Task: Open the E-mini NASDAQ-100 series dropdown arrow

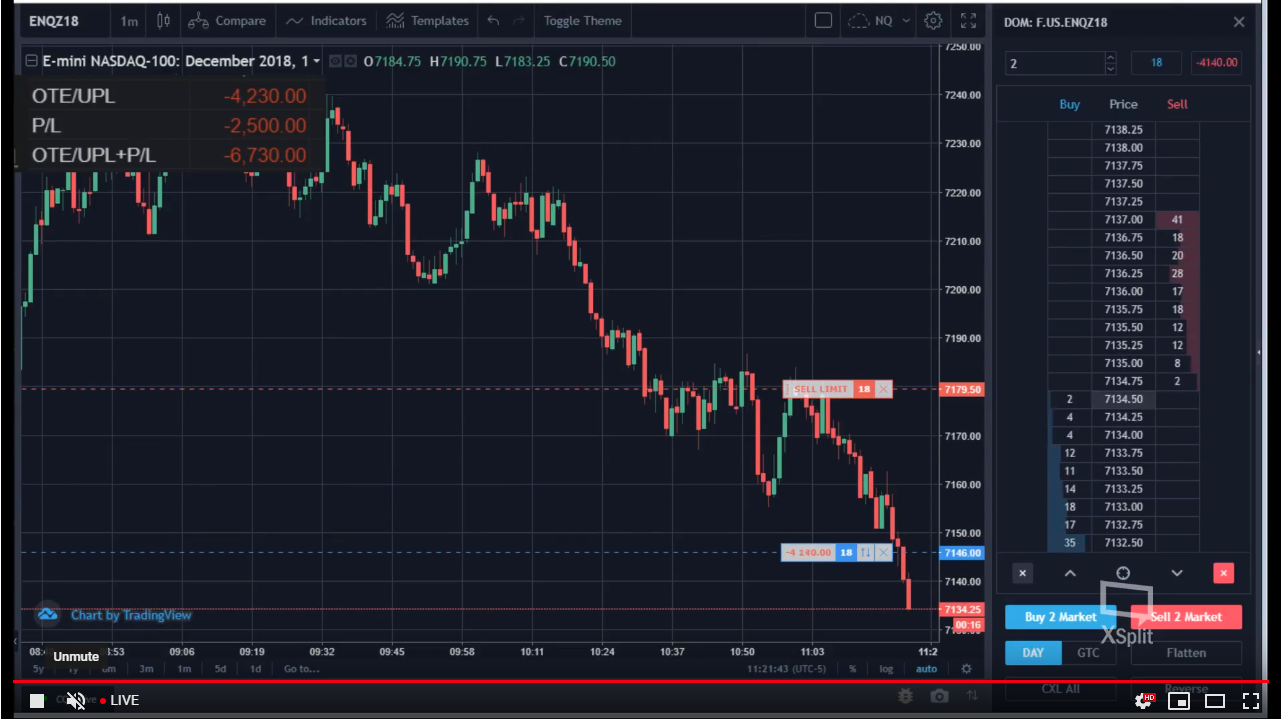Action: point(317,61)
